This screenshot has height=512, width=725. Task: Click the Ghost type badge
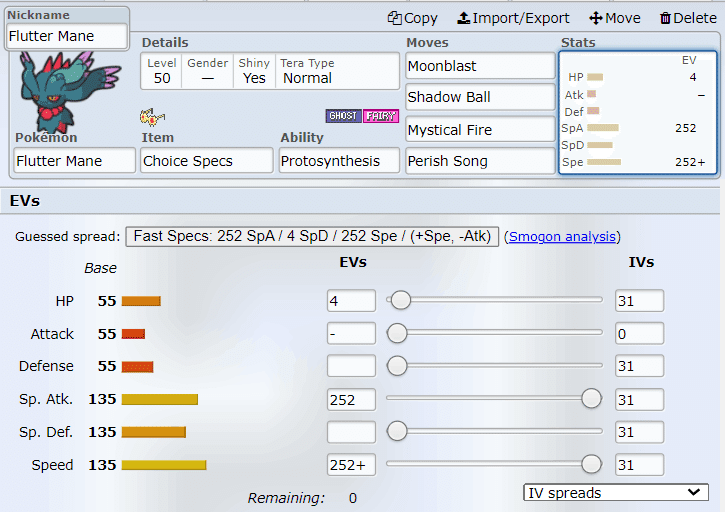point(344,116)
